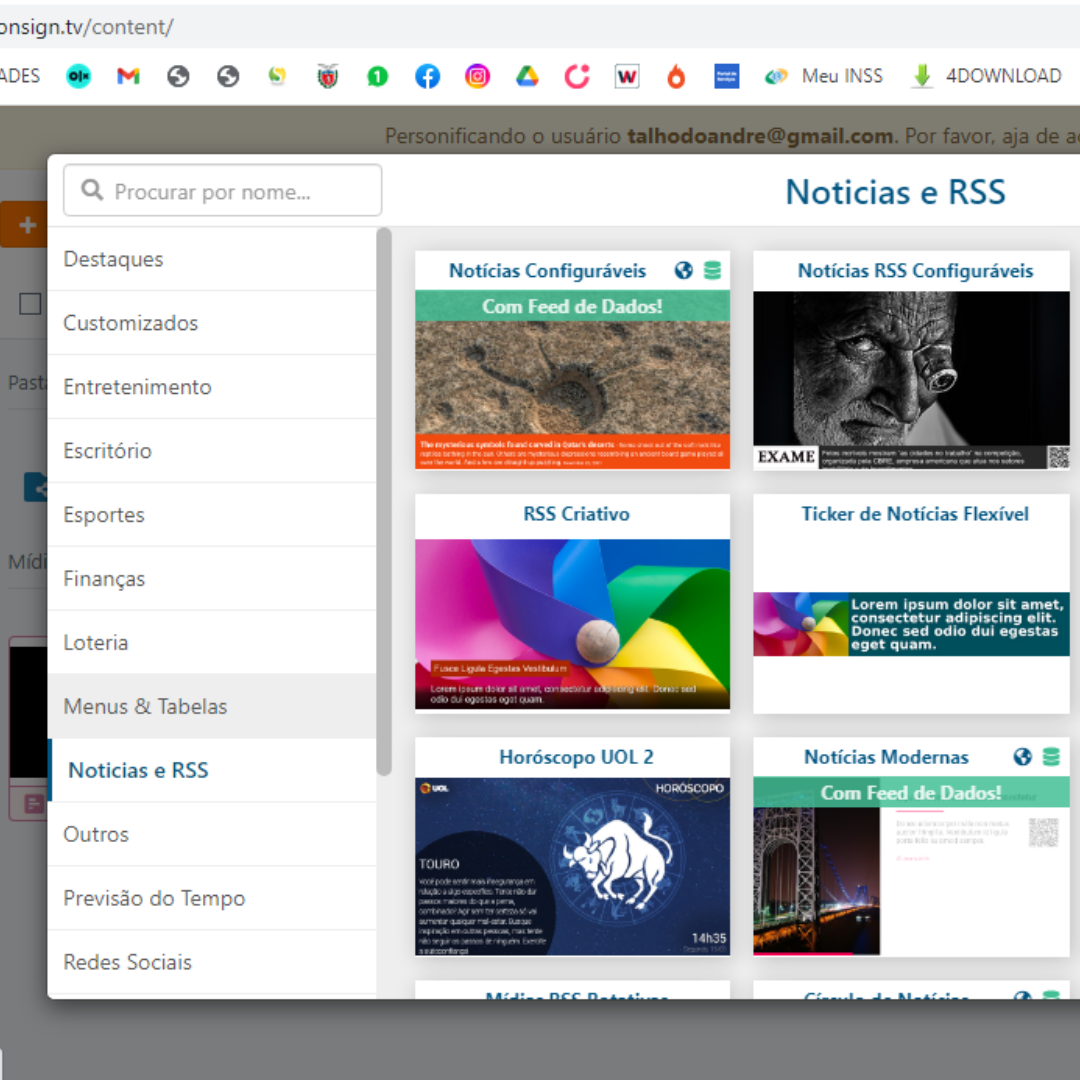The width and height of the screenshot is (1080, 1080).
Task: Select the Customizados category
Action: click(212, 323)
